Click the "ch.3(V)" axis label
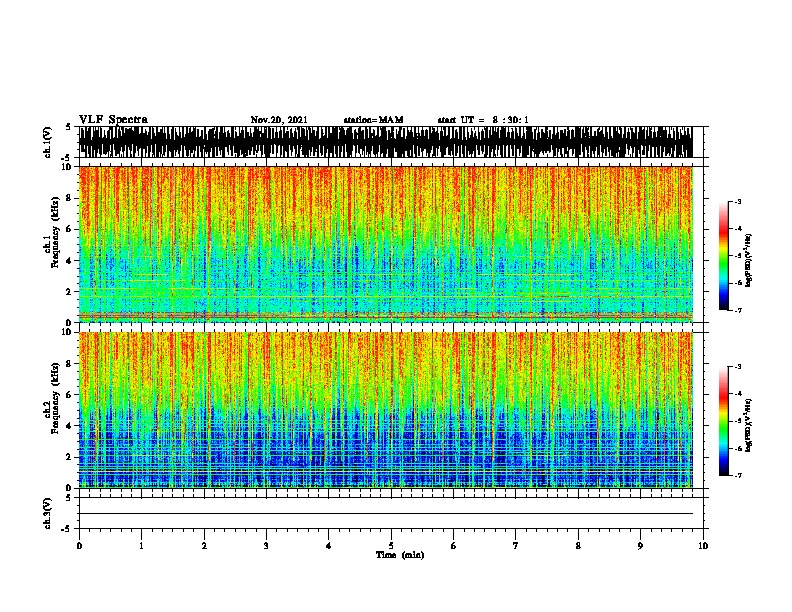The width and height of the screenshot is (792, 612). tap(48, 513)
